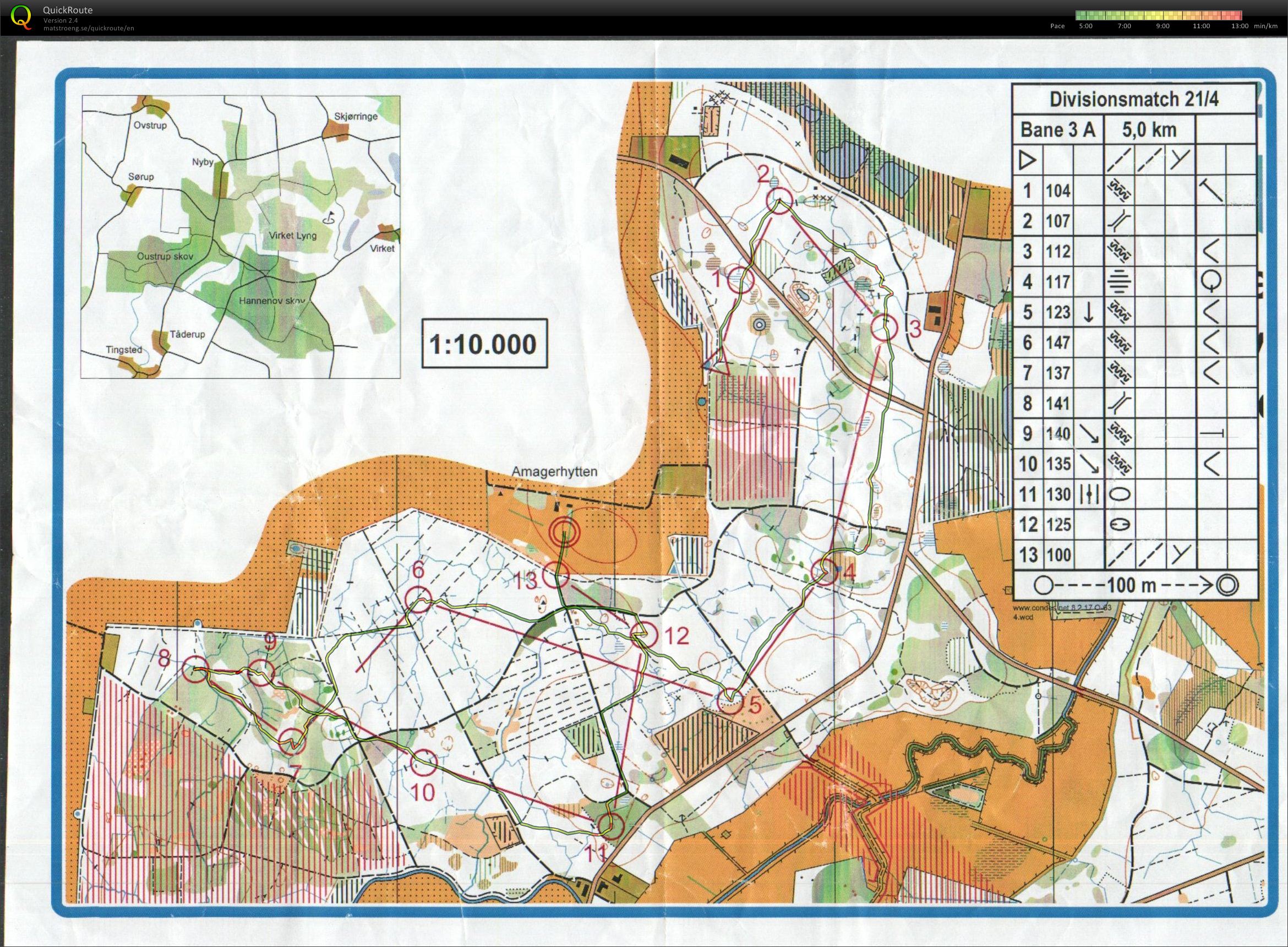This screenshot has height=947, width=1288.
Task: Click control code 147 in table
Action: pyautogui.click(x=1058, y=342)
